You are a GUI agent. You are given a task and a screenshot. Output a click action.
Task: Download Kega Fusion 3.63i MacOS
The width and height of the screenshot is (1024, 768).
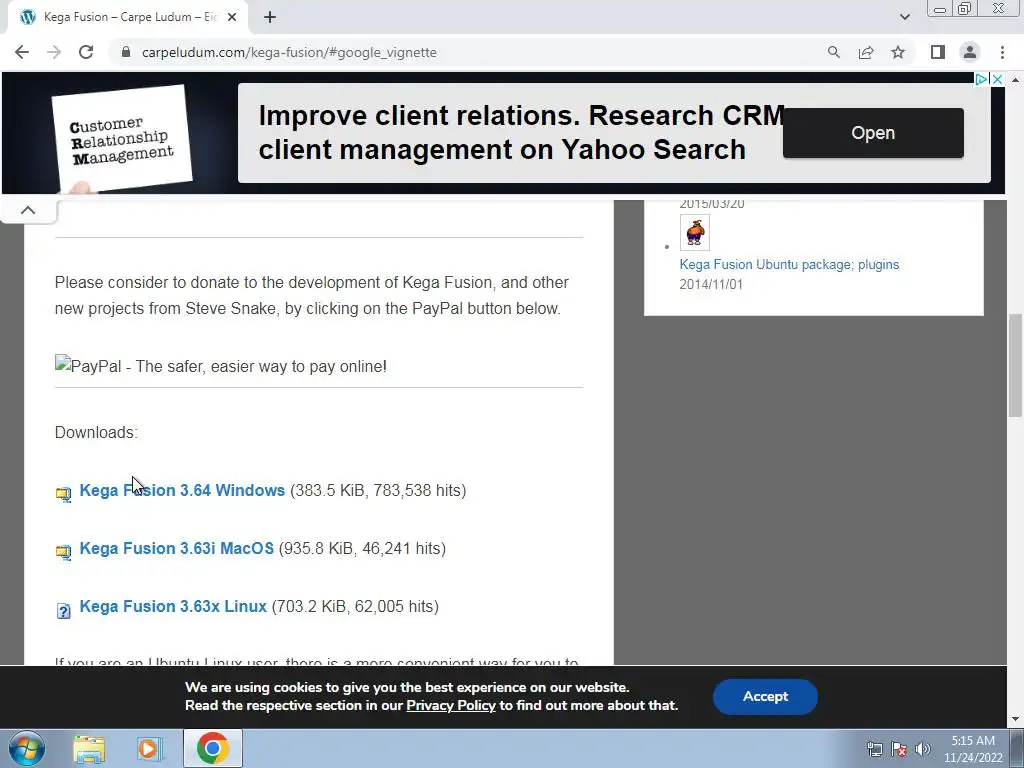coord(176,549)
